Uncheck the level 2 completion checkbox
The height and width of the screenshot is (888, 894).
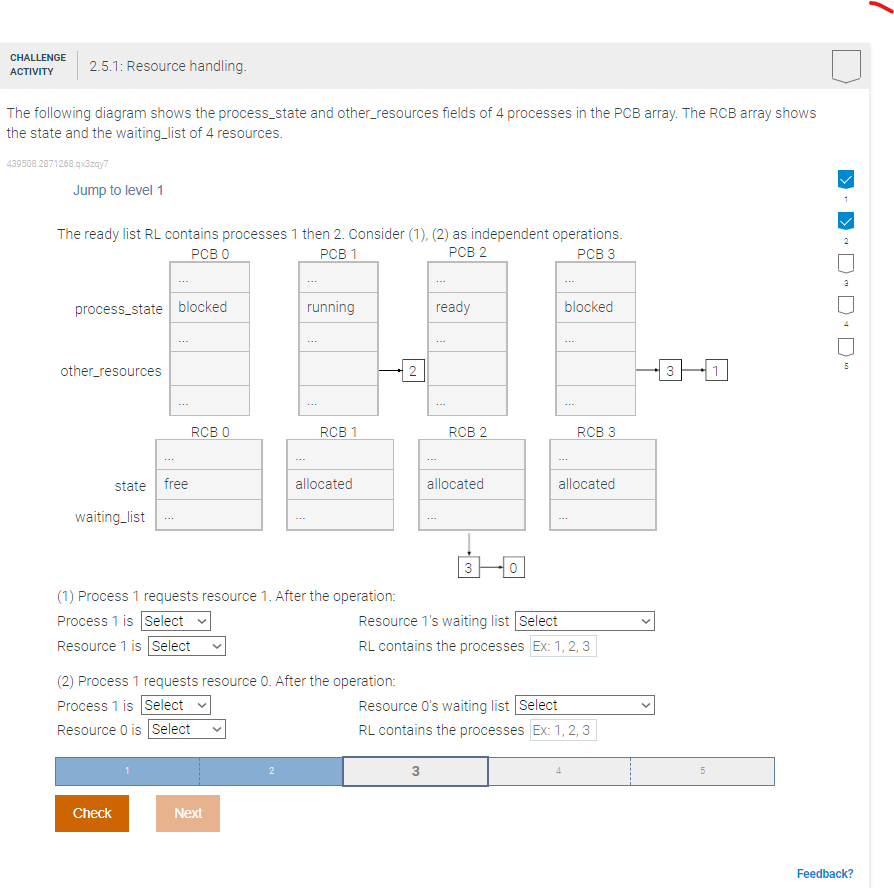pos(846,221)
